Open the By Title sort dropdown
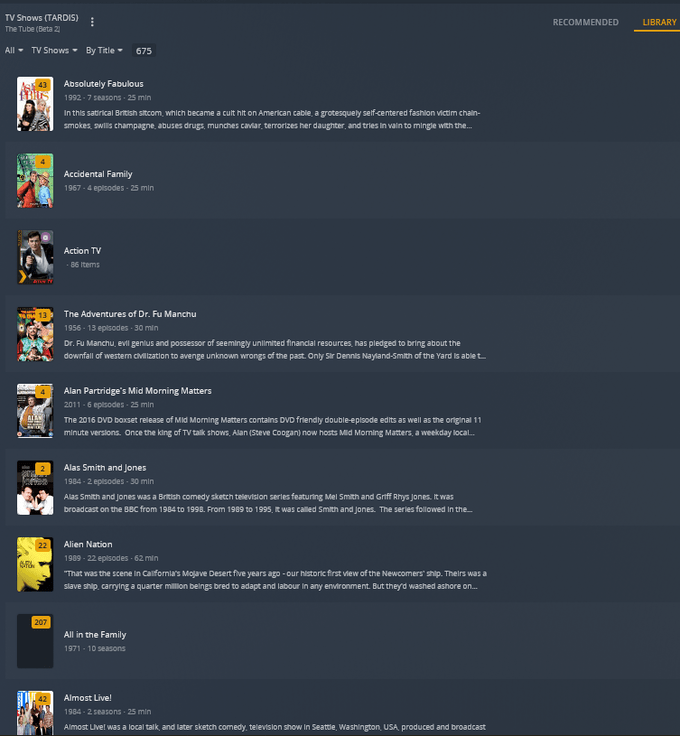 coord(104,50)
